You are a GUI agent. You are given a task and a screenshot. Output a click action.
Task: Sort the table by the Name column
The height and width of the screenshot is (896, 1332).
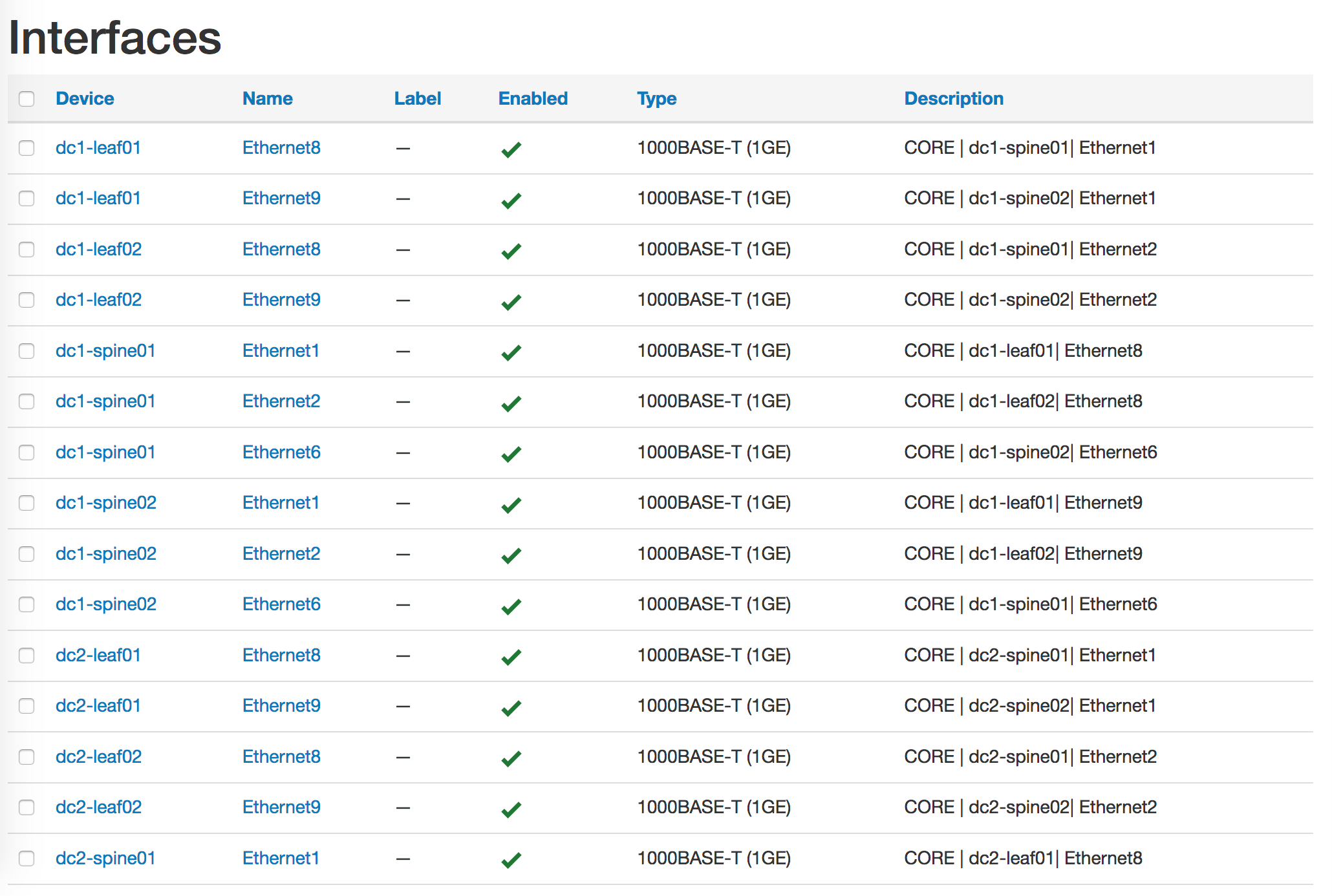point(267,98)
